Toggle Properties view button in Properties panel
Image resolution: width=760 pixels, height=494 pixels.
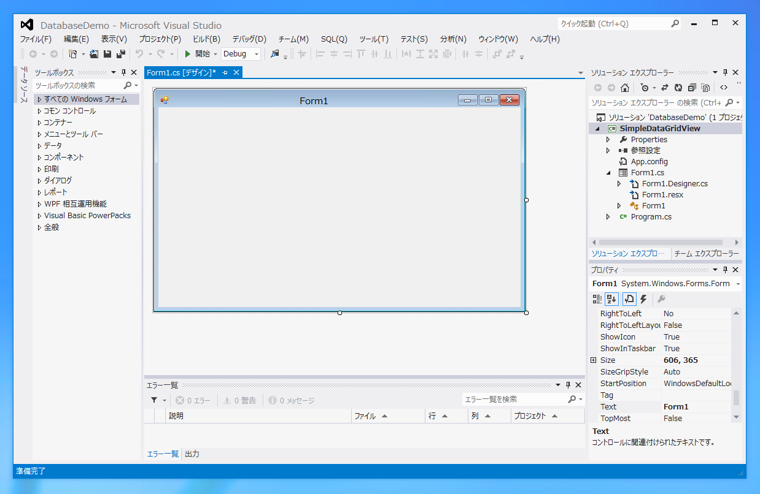point(628,299)
